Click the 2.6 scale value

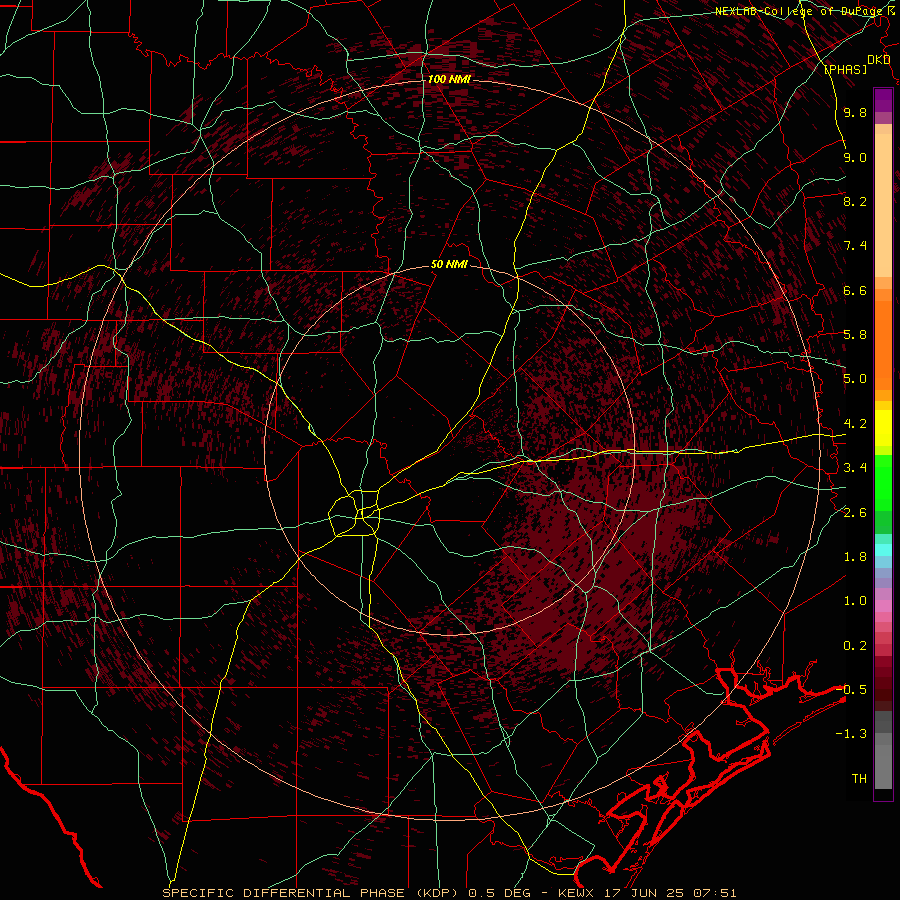point(855,512)
